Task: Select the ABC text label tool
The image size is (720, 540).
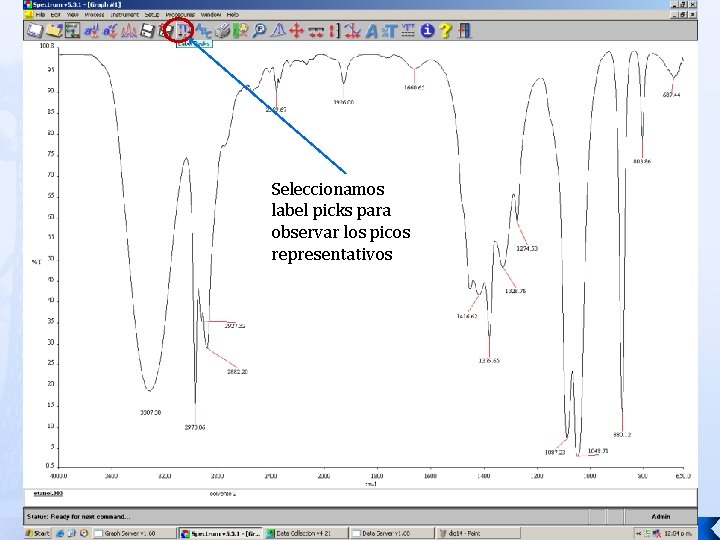Action: [203, 31]
